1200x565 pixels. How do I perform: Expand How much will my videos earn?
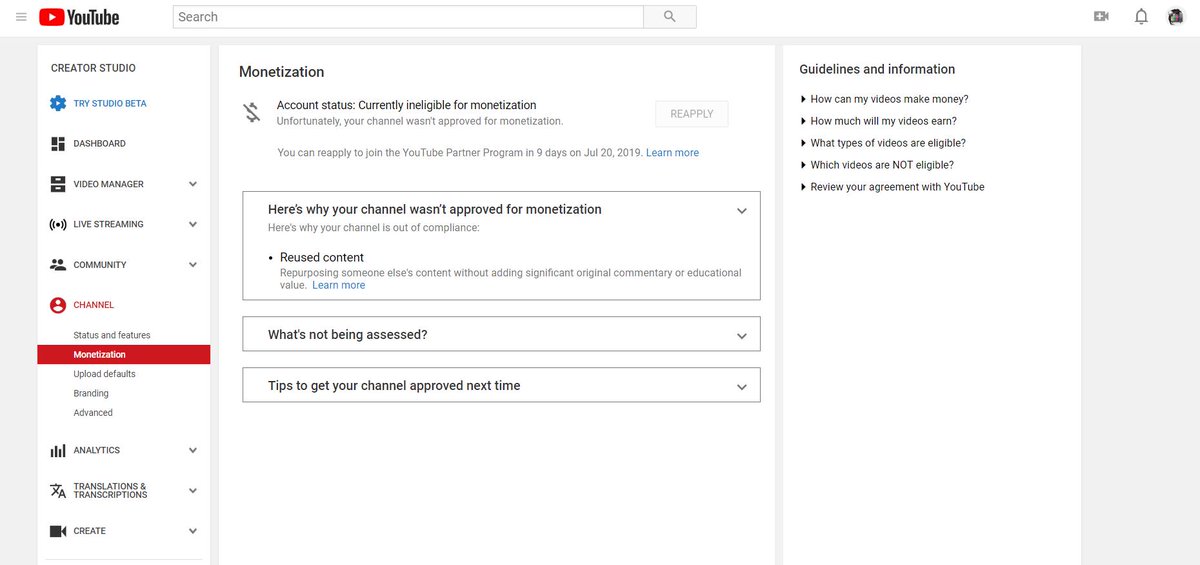click(879, 121)
